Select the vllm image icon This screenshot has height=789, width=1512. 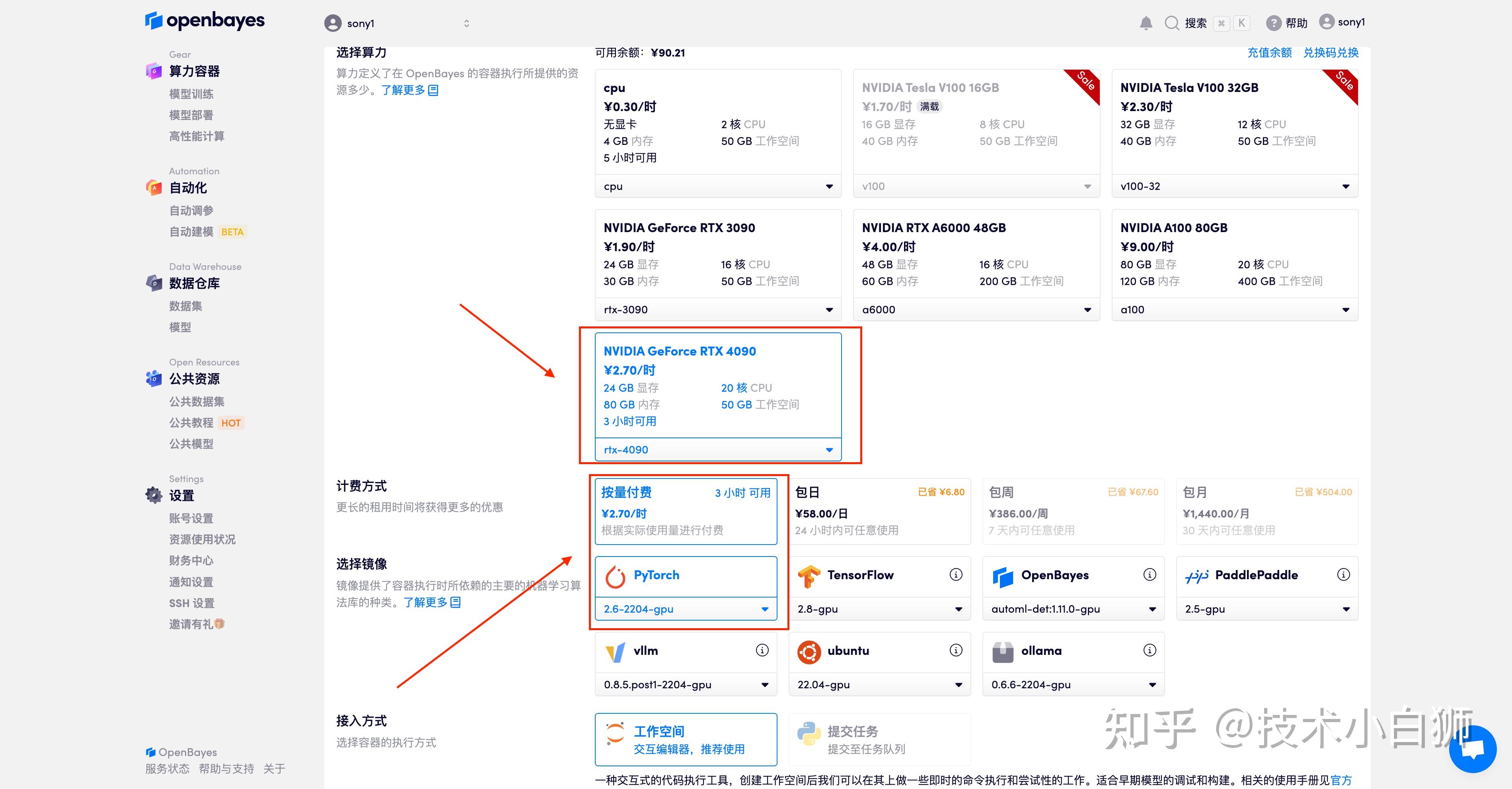[x=615, y=651]
